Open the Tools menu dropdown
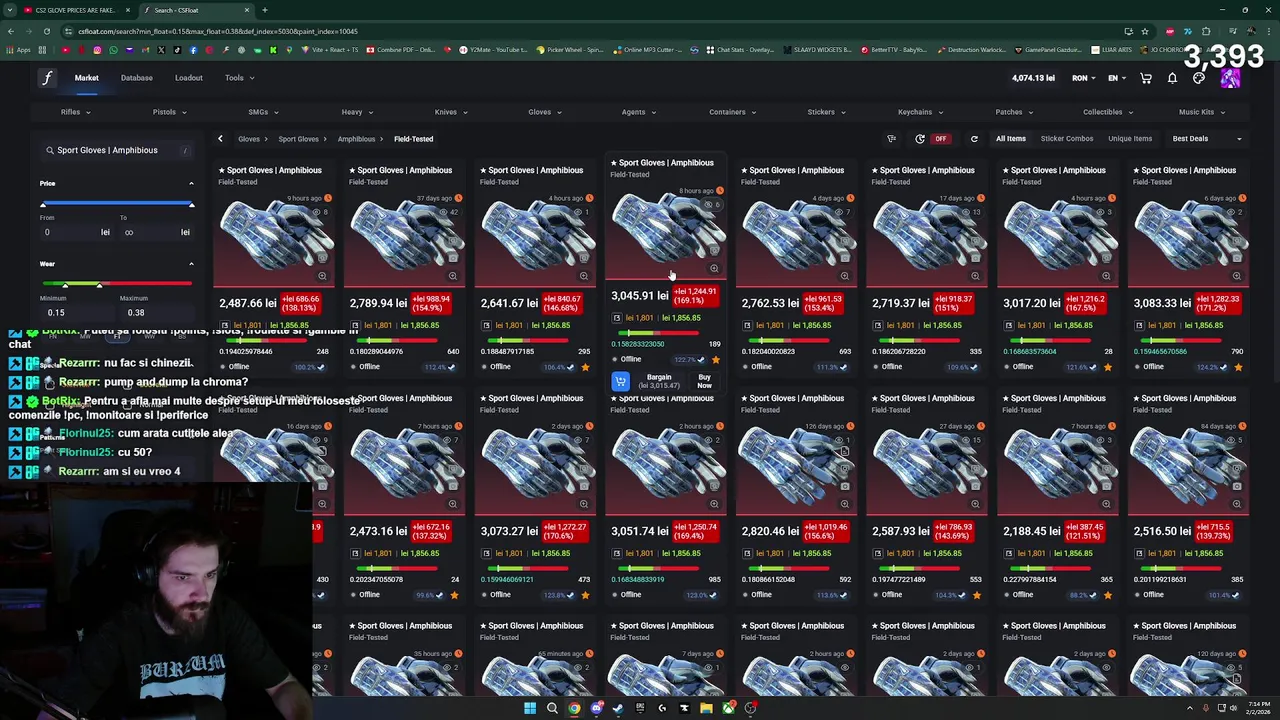The image size is (1280, 720). 239,78
